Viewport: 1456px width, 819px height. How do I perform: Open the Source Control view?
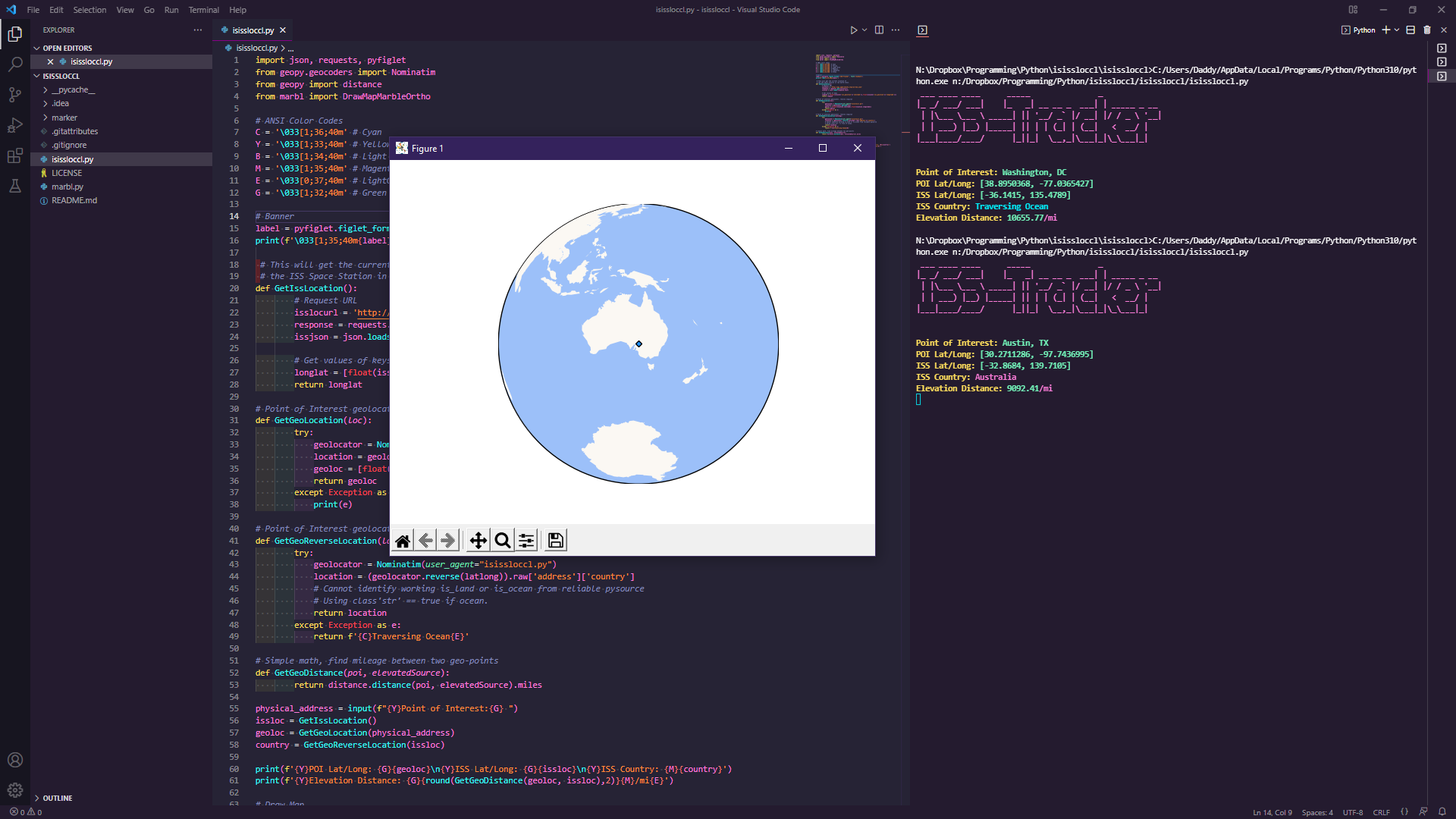click(15, 95)
